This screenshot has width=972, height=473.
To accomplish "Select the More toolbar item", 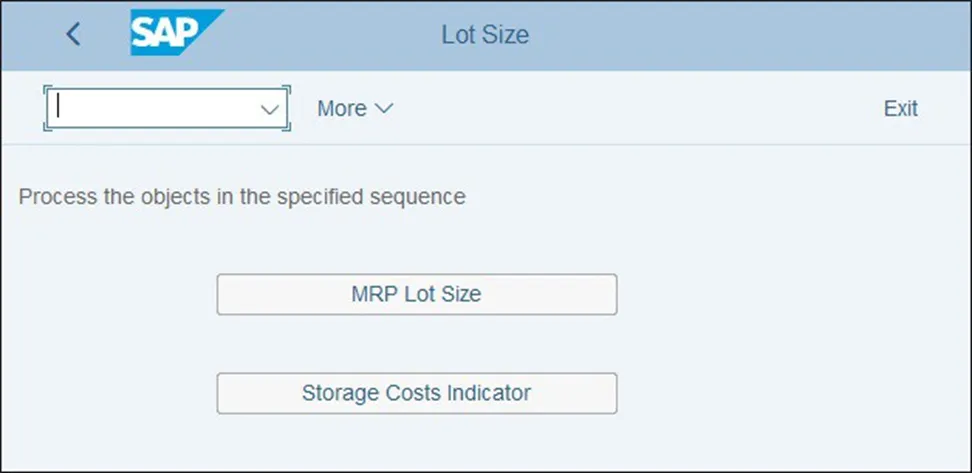I will coord(342,109).
